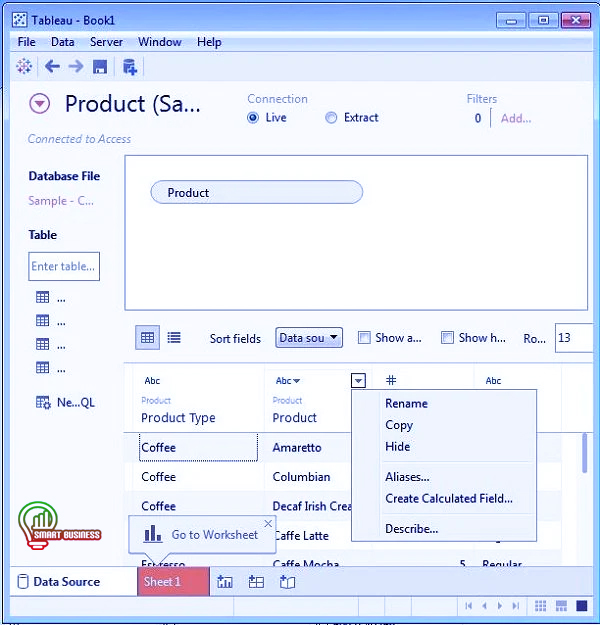This screenshot has width=600, height=625.
Task: Switch to the data grid preview view
Action: (147, 338)
